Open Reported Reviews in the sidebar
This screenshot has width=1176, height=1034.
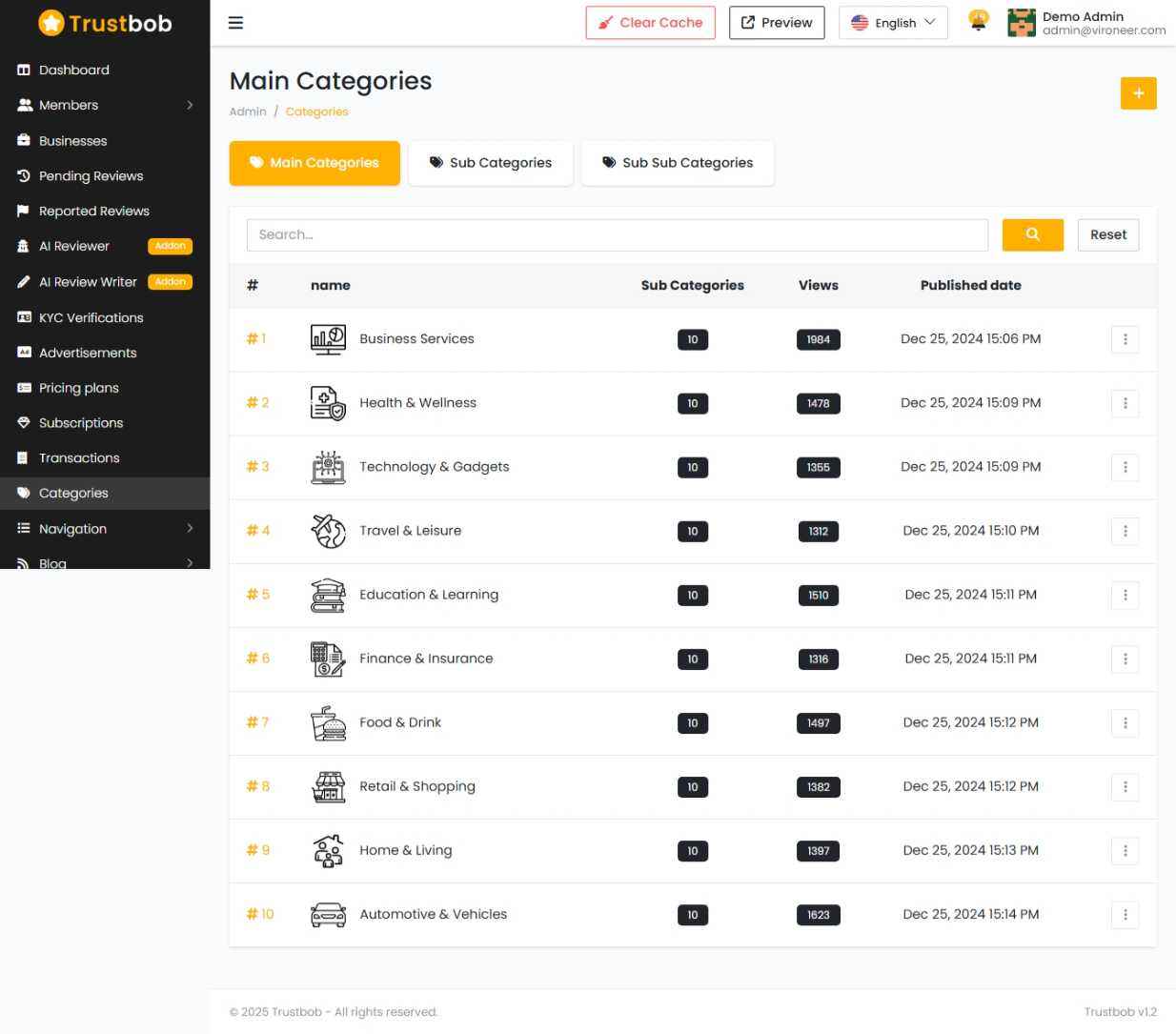pos(105,211)
